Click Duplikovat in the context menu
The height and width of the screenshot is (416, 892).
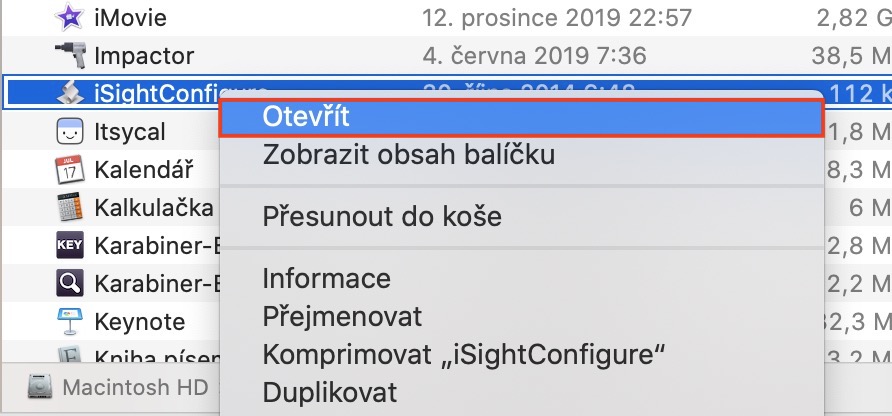coord(329,392)
